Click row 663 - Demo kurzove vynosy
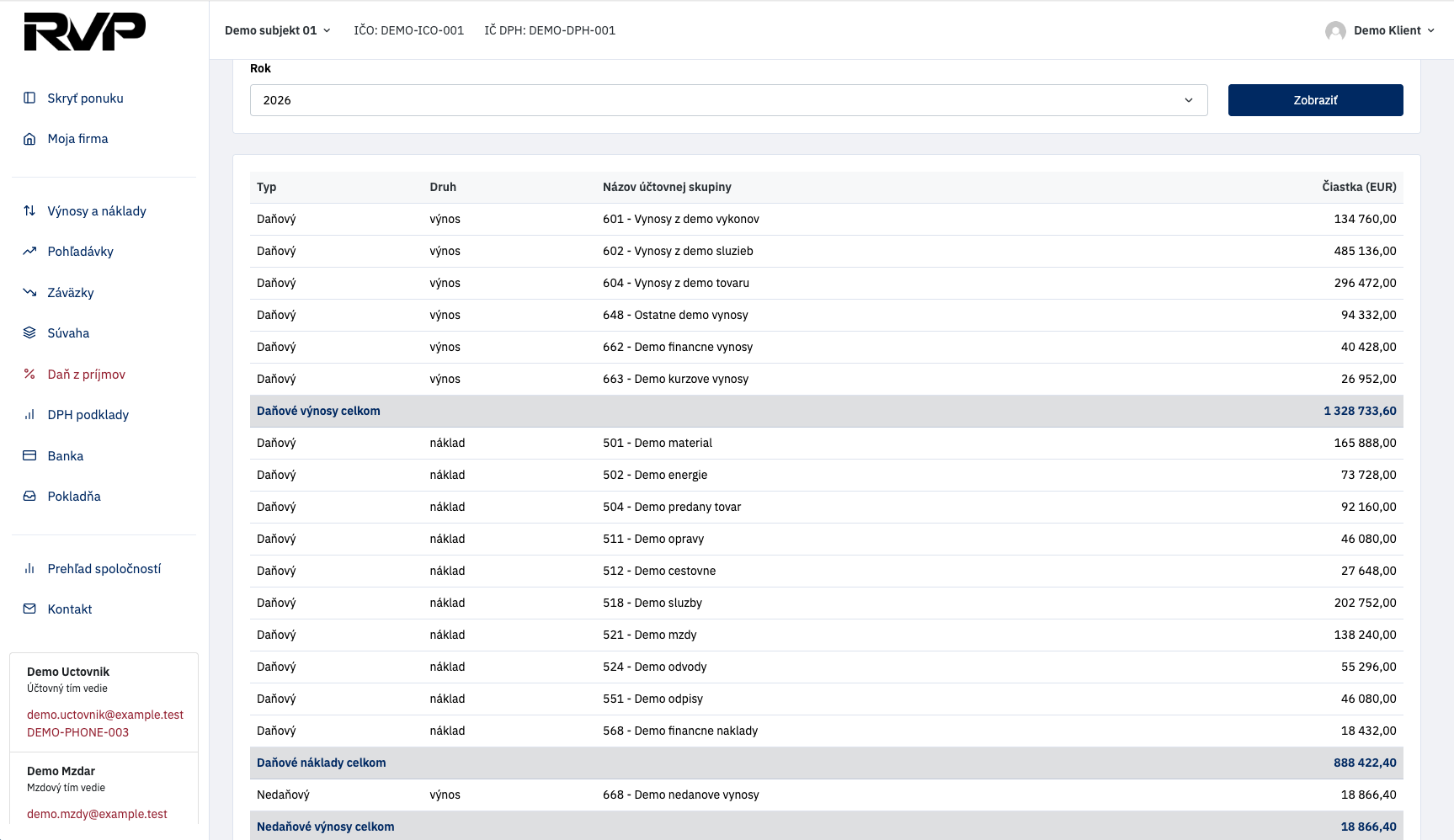The width and height of the screenshot is (1454, 840). (827, 379)
